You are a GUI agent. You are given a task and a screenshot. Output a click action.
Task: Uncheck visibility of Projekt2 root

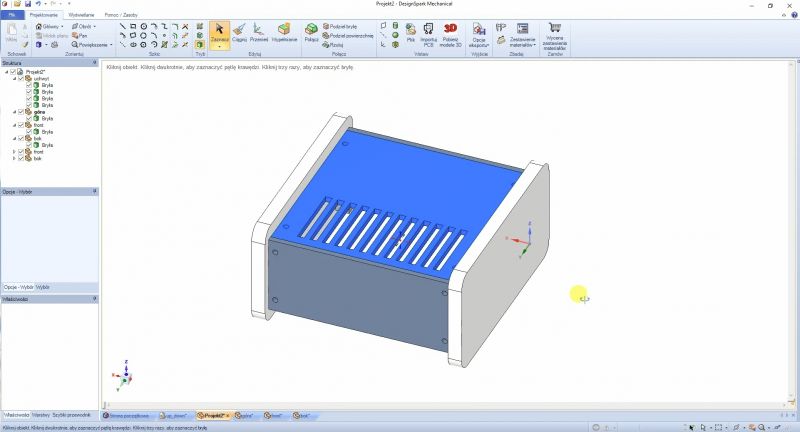(13, 72)
